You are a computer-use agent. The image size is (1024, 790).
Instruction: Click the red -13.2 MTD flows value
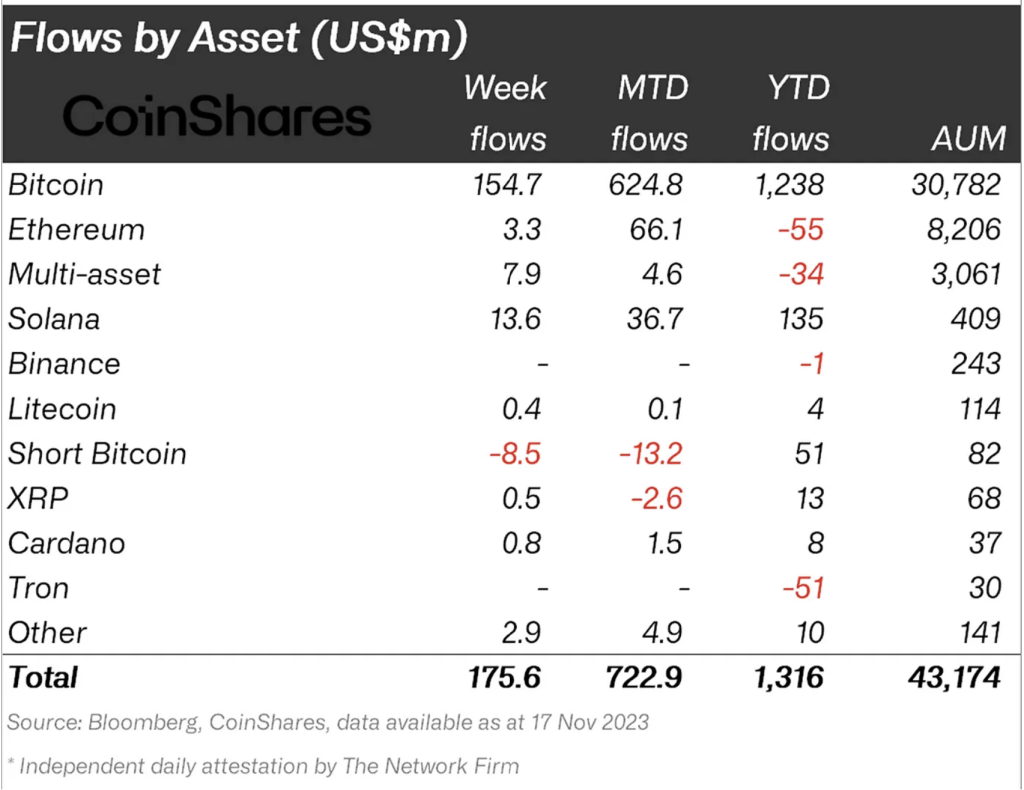pyautogui.click(x=650, y=454)
